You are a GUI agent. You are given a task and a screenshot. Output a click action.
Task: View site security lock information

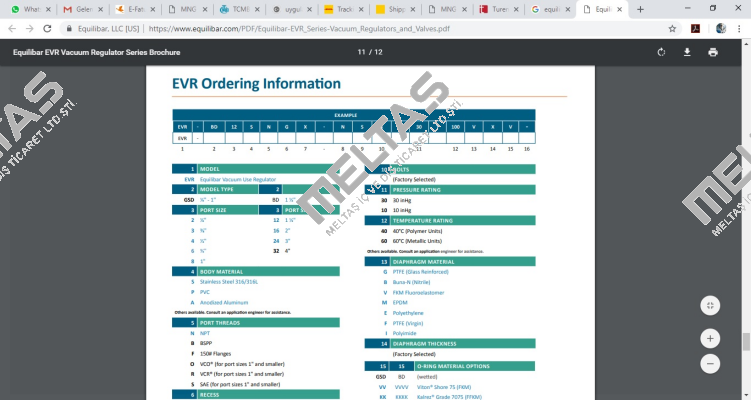[x=69, y=29]
